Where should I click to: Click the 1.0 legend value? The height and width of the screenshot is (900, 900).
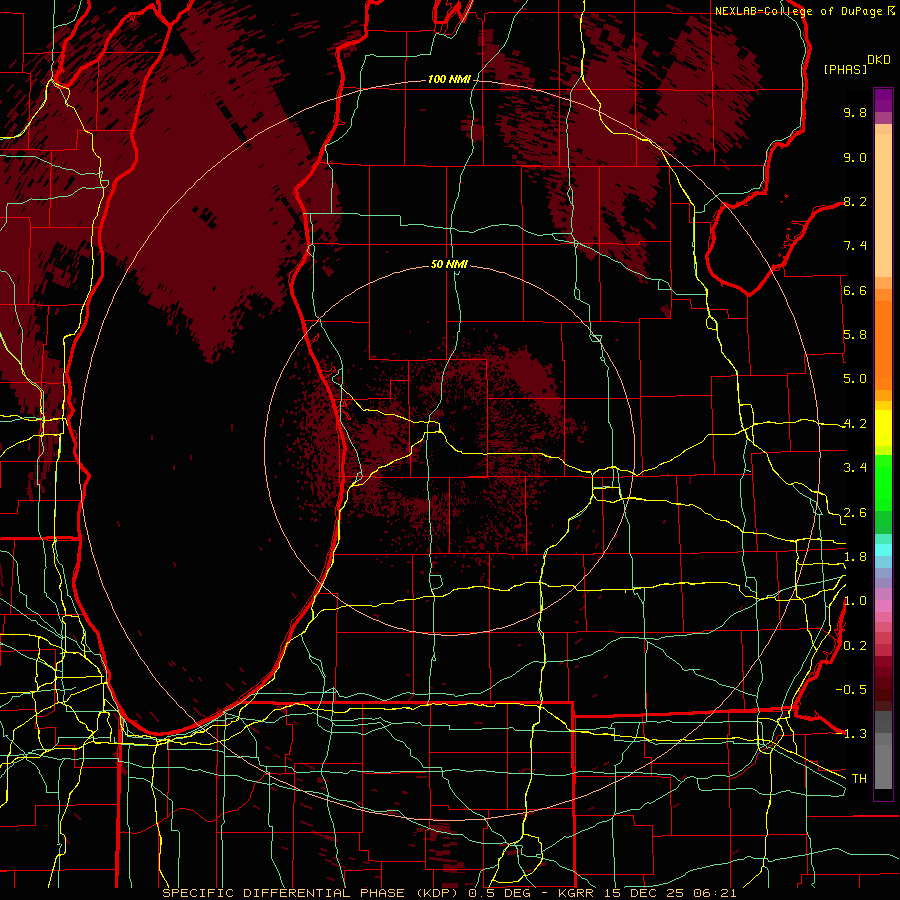coord(855,601)
